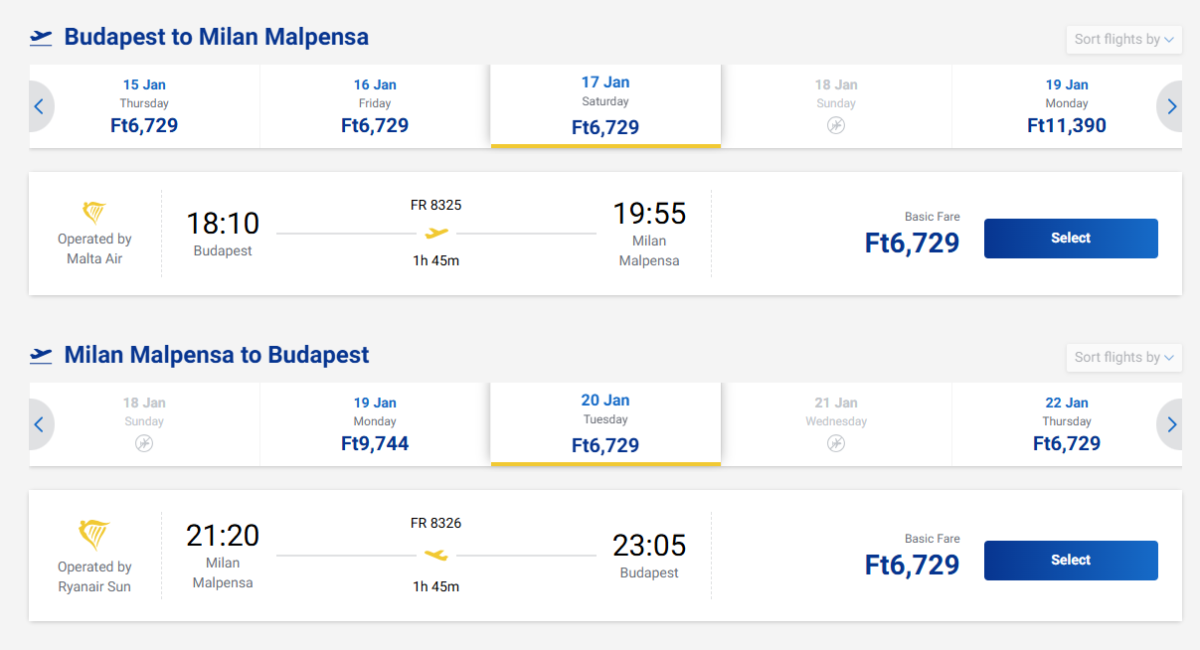This screenshot has height=650, width=1200.
Task: Click the yellow plane icon on FR 8326
Action: (x=436, y=555)
